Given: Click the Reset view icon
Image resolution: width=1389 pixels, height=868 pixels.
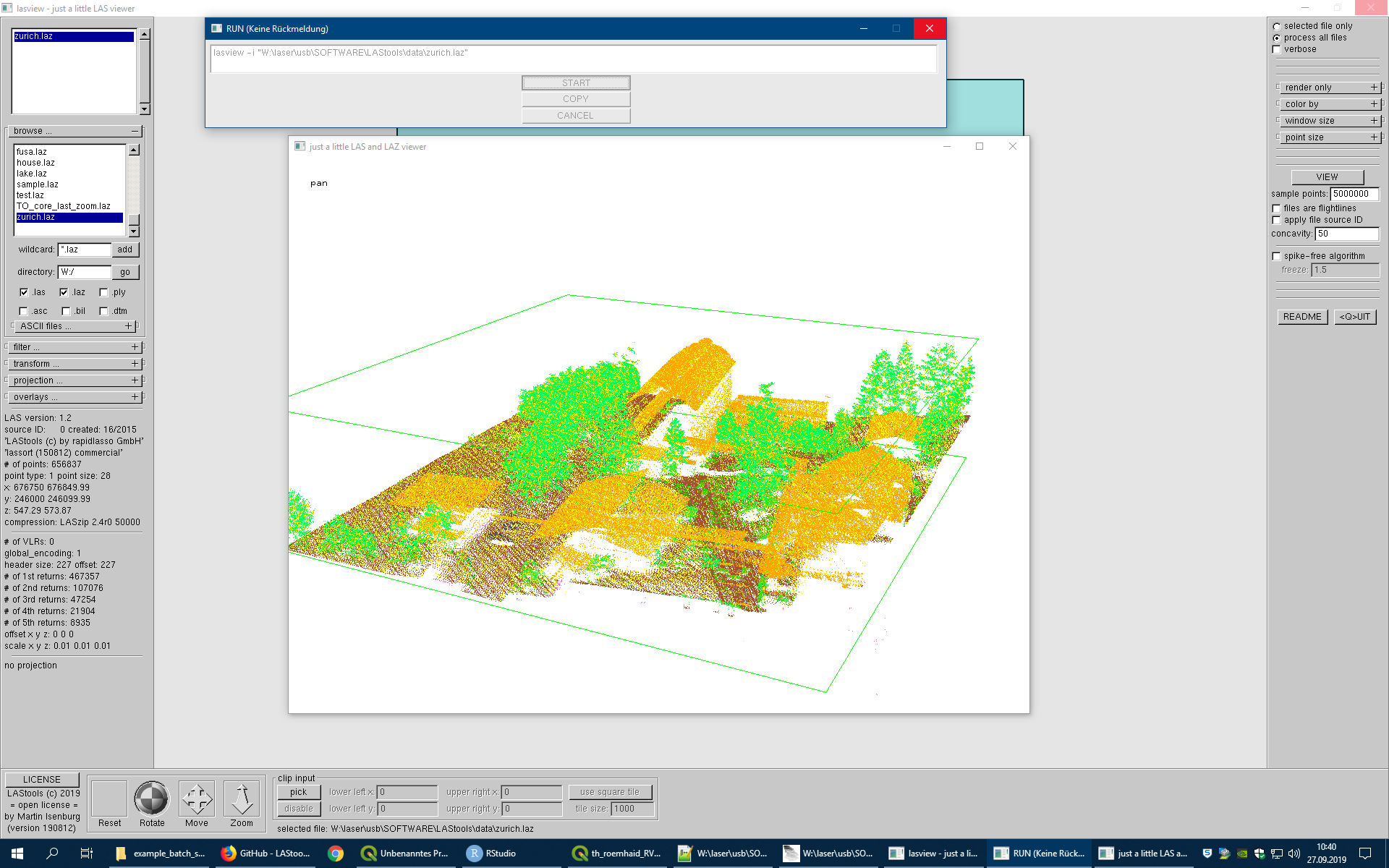Looking at the screenshot, I should pyautogui.click(x=109, y=799).
